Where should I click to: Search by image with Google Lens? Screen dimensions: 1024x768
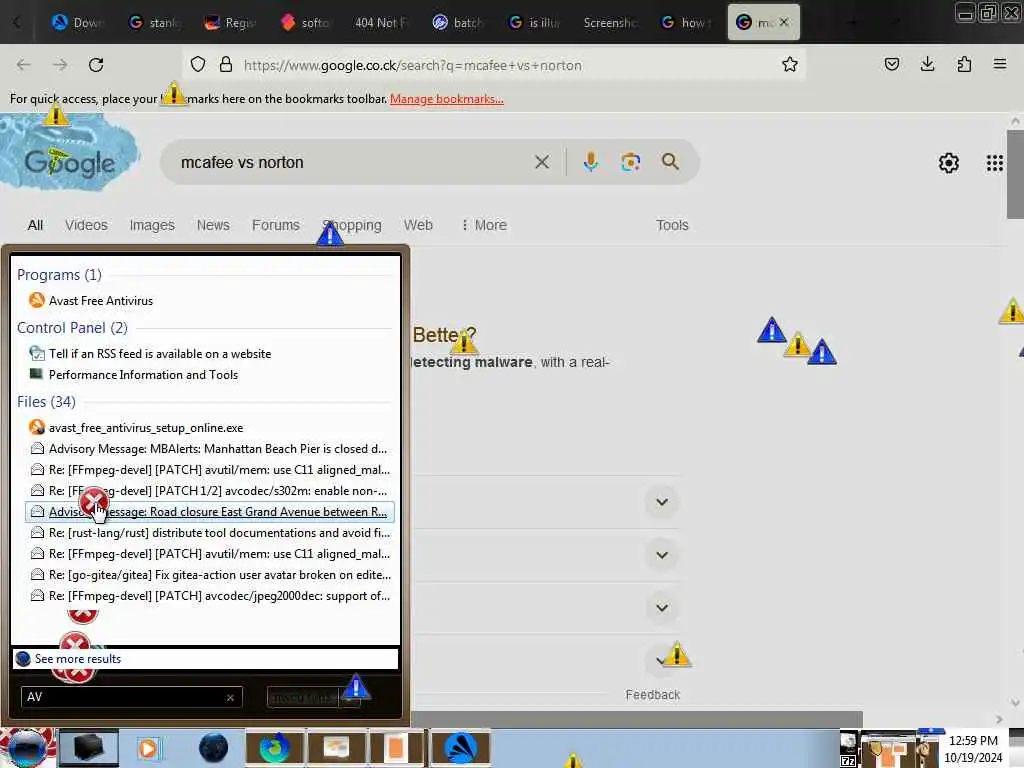(x=630, y=162)
